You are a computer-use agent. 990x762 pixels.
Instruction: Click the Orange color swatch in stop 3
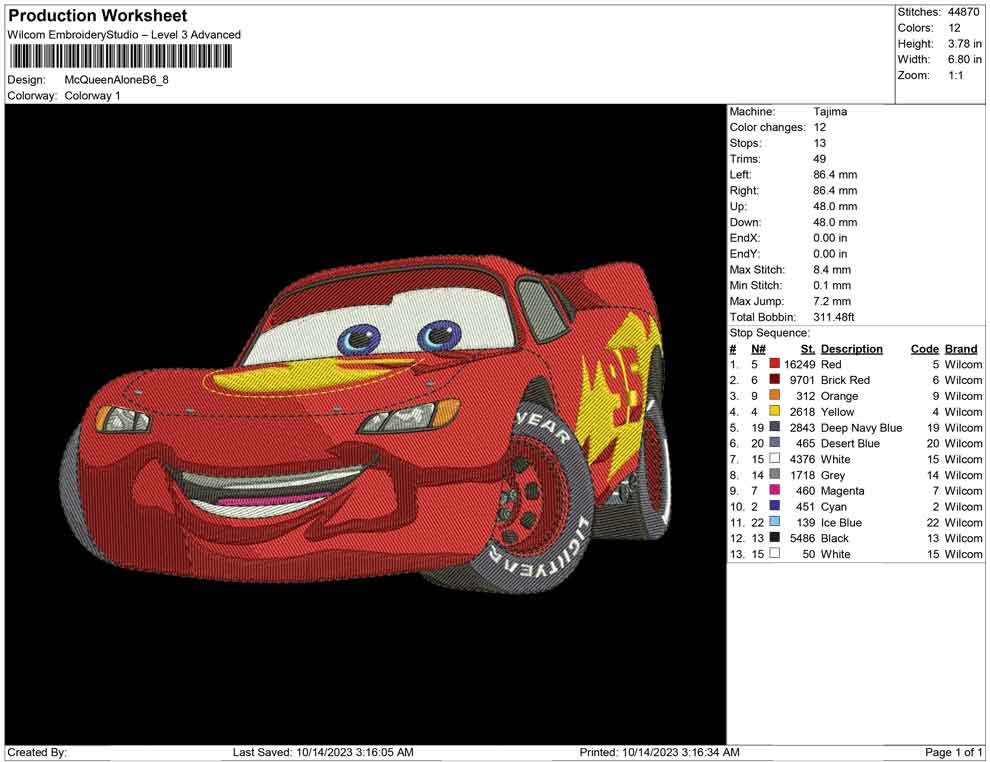775,395
